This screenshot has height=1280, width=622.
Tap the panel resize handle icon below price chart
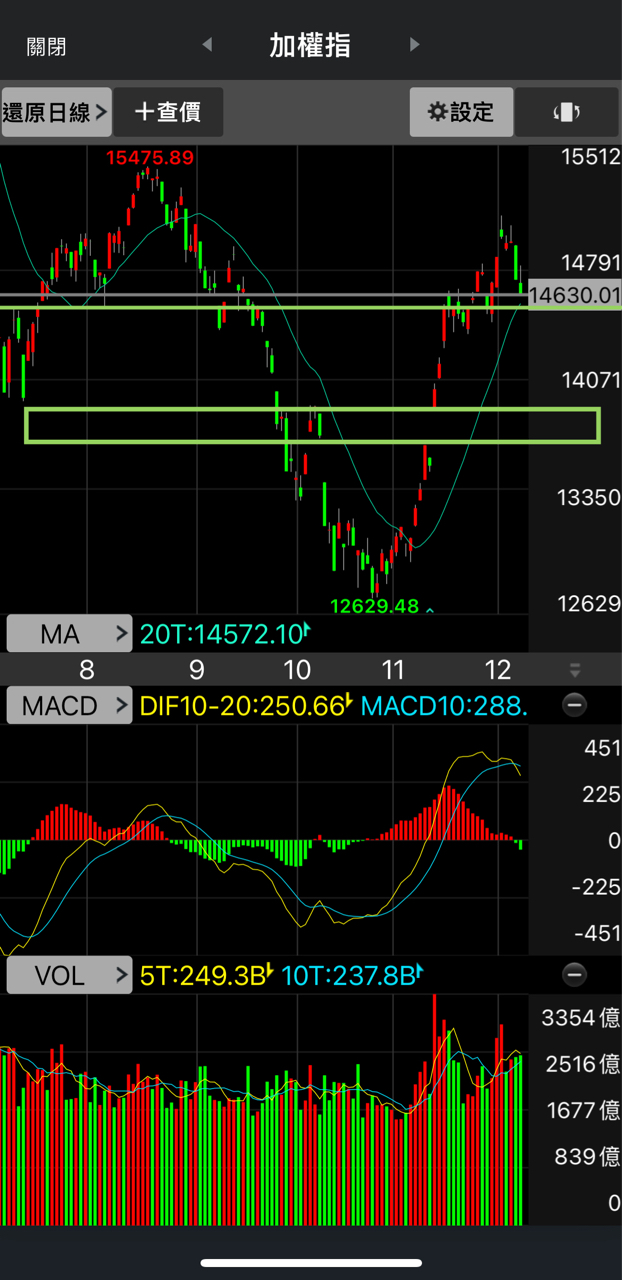(575, 670)
